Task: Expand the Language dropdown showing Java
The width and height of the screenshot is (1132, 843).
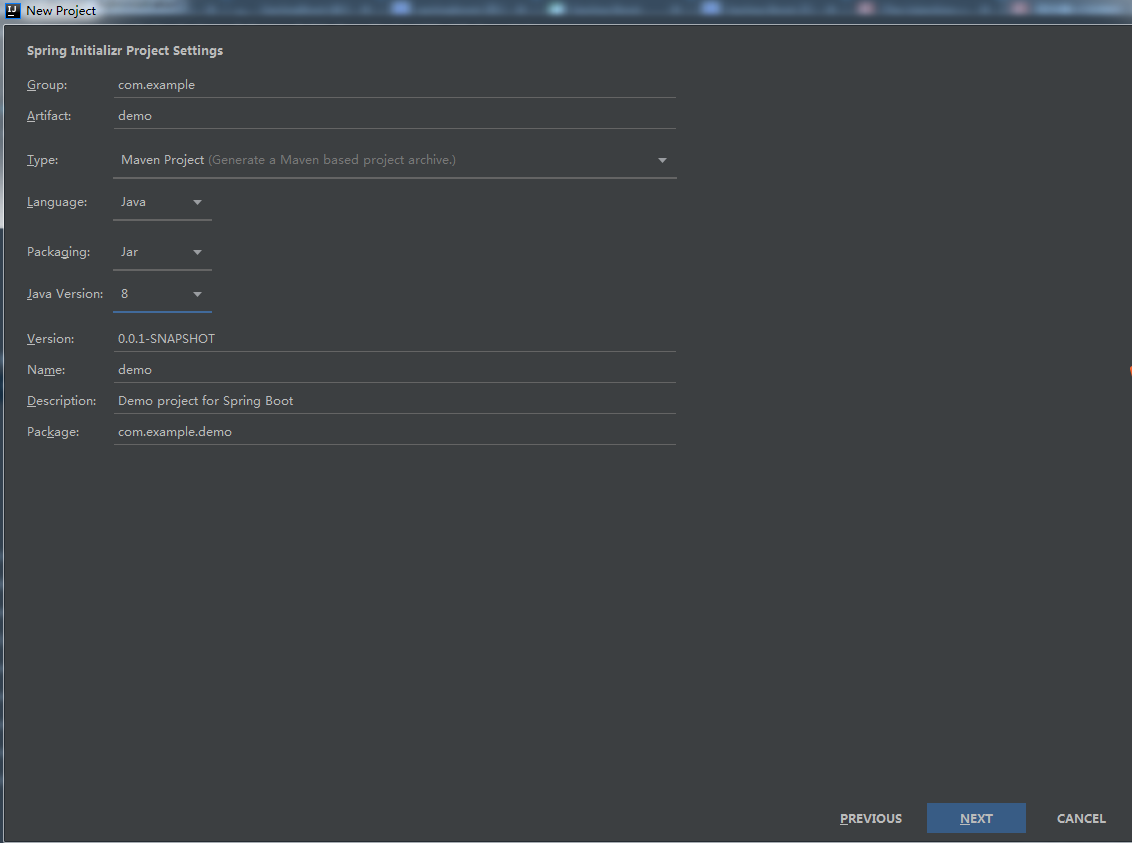Action: pyautogui.click(x=162, y=202)
